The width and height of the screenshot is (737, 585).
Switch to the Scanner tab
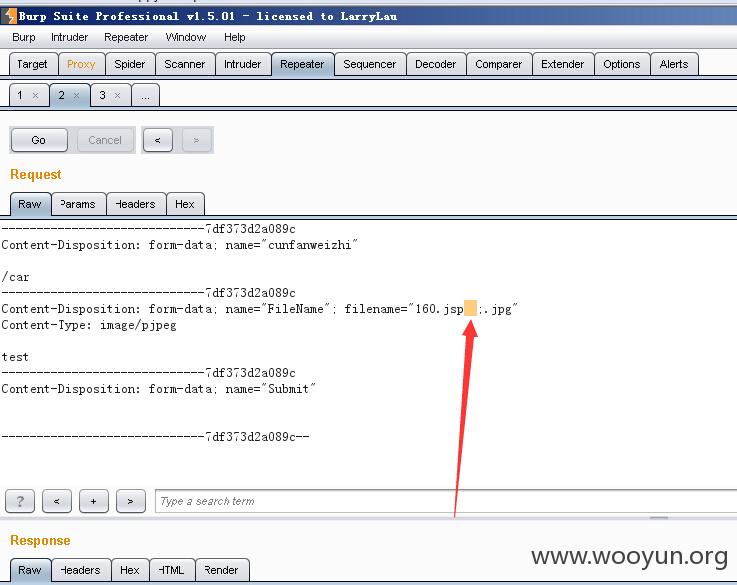185,64
